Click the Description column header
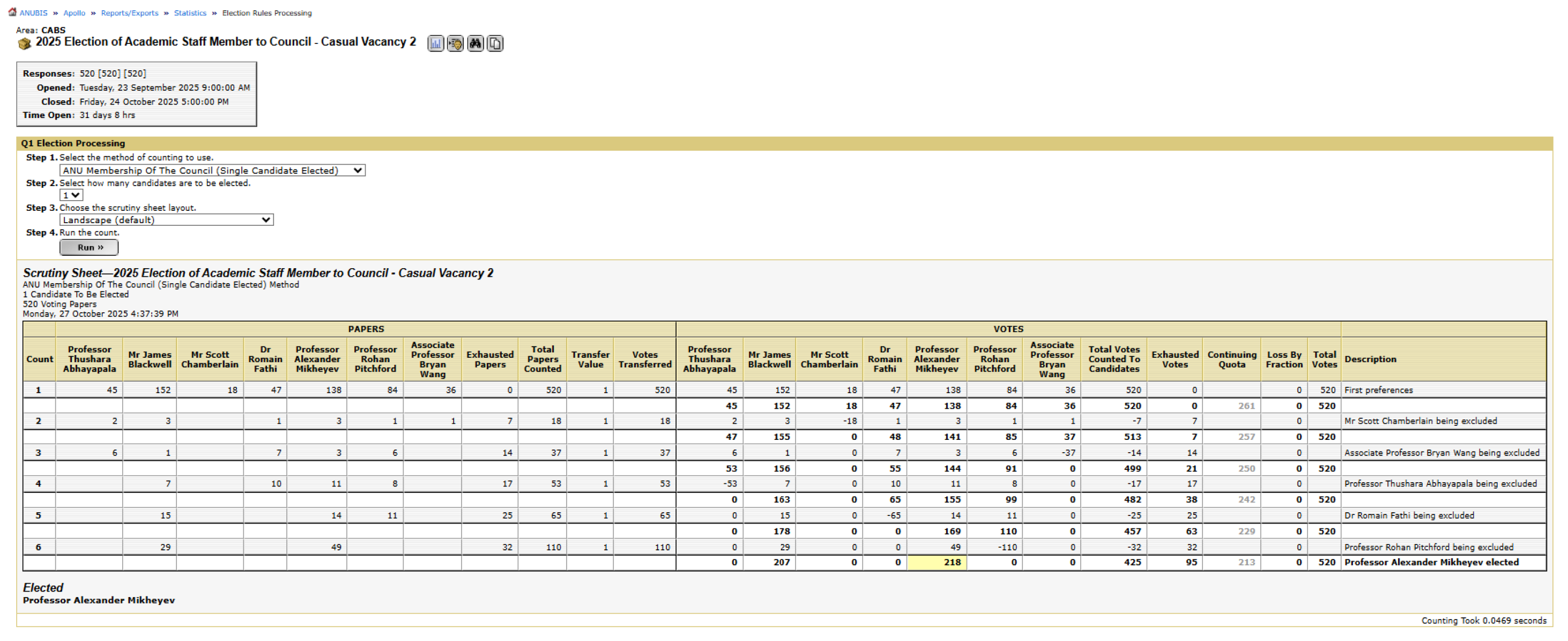Screen dimensions: 1568x641 [1370, 359]
